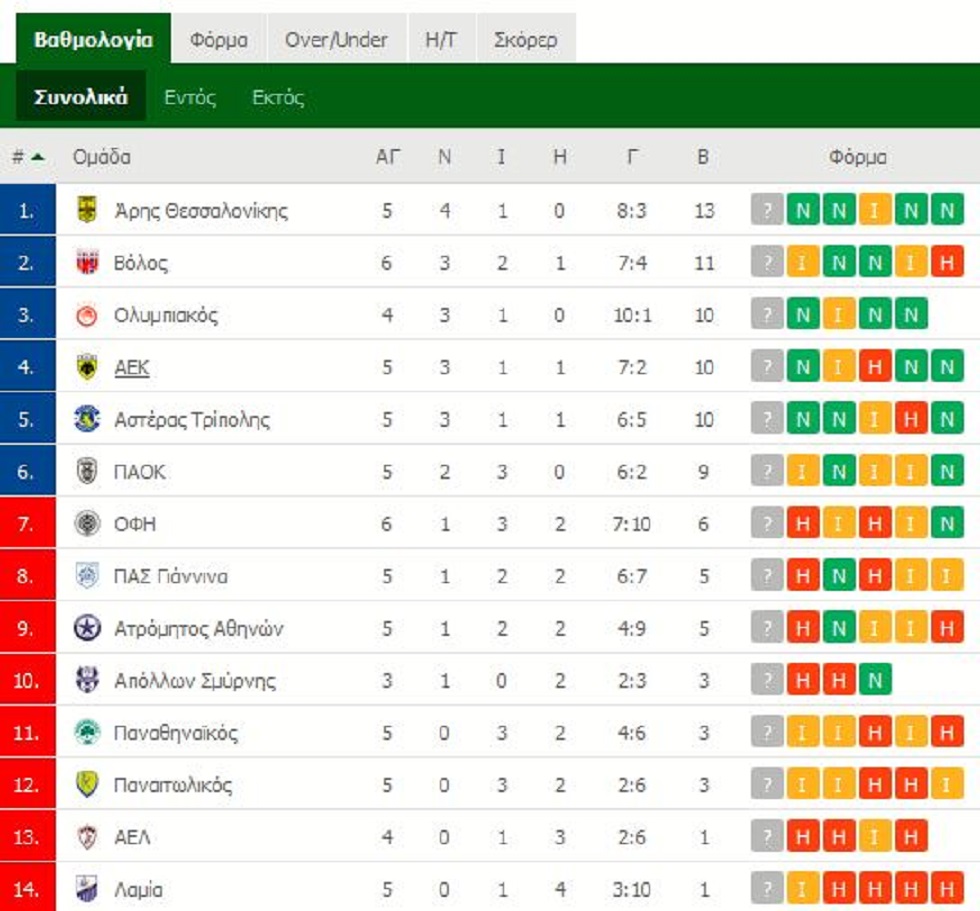Open the Σκόρερ tab
980x911 pixels.
[526, 39]
